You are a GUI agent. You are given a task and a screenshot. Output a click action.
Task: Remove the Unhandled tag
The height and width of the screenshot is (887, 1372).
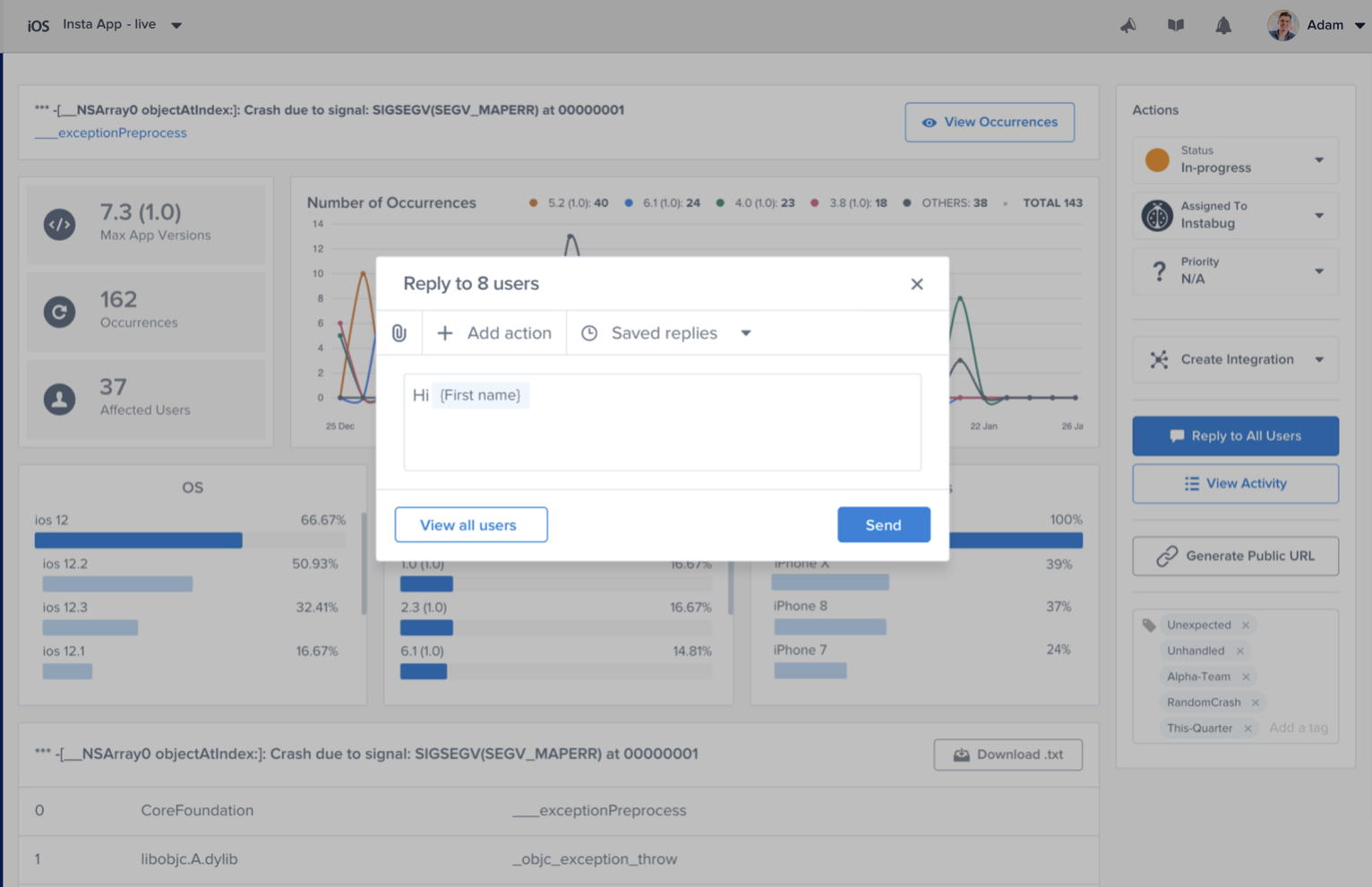(x=1240, y=651)
